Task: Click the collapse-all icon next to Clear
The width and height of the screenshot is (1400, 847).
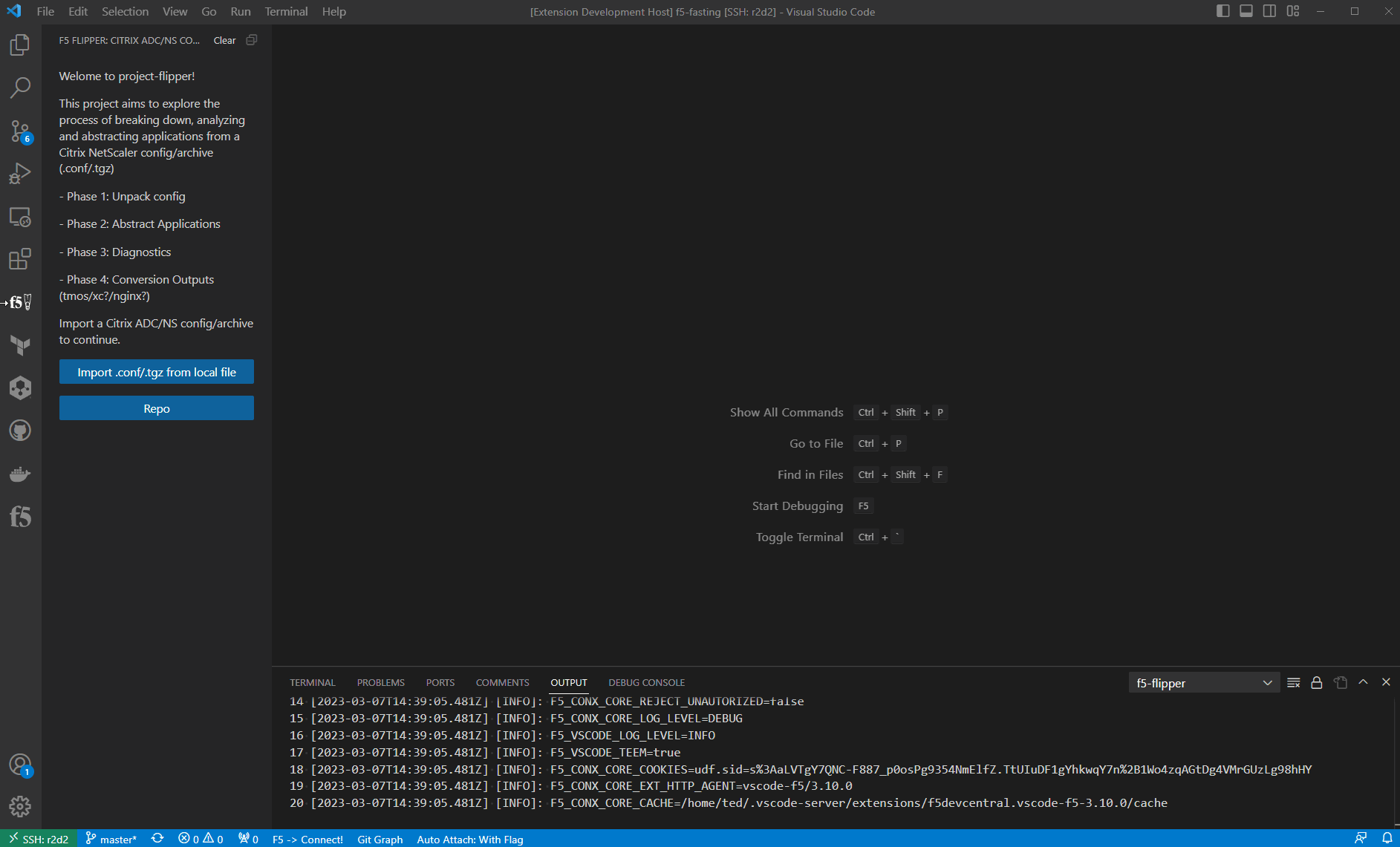Action: tap(252, 40)
